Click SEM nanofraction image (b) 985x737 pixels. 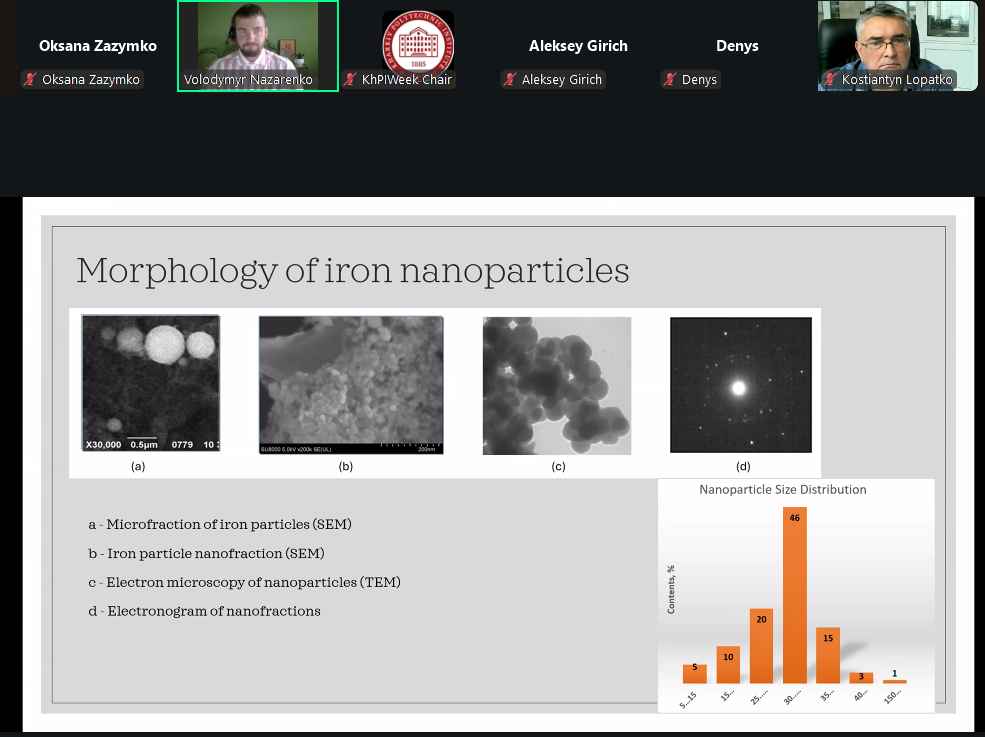click(x=351, y=385)
